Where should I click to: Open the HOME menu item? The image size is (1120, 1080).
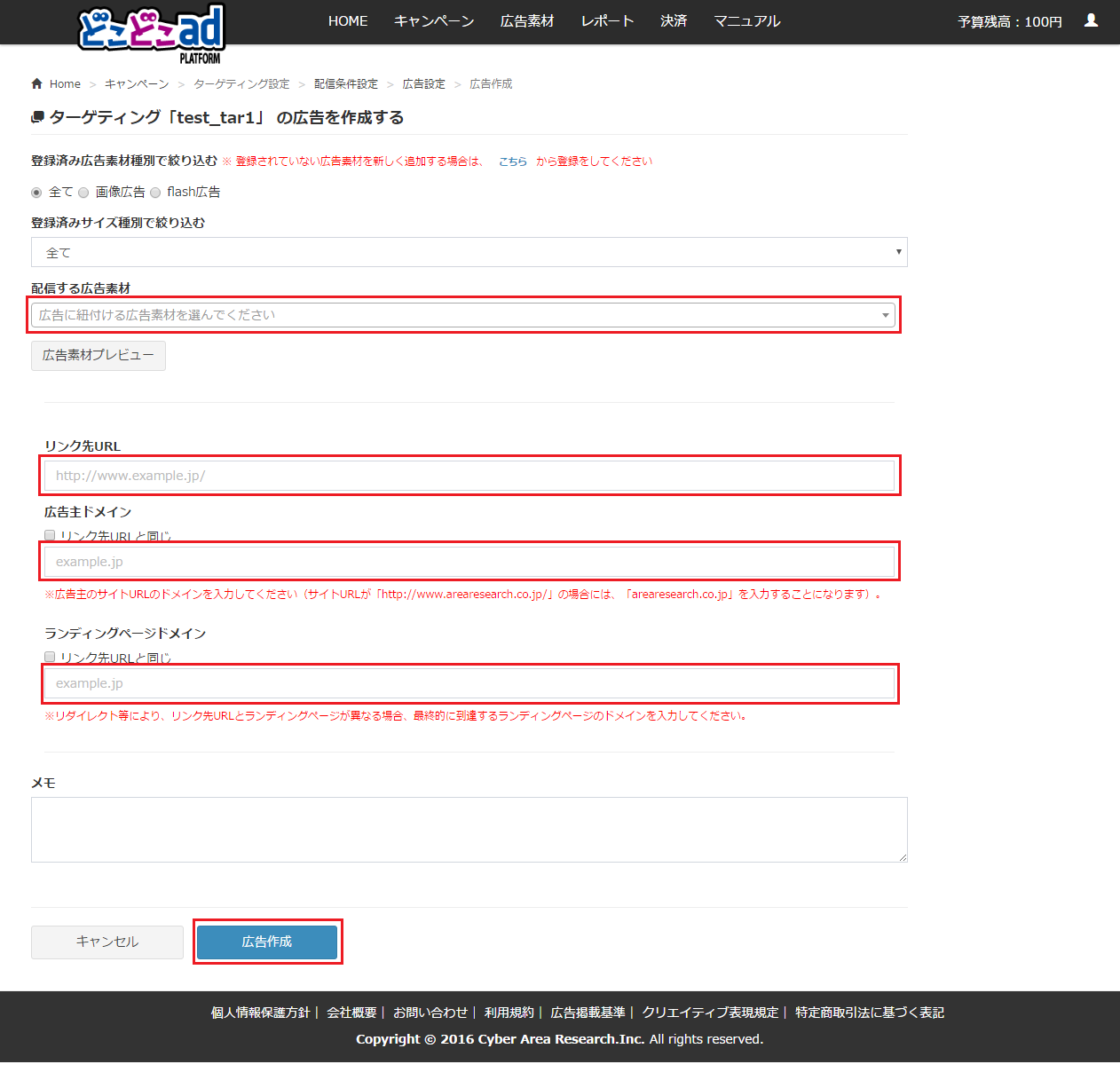348,20
